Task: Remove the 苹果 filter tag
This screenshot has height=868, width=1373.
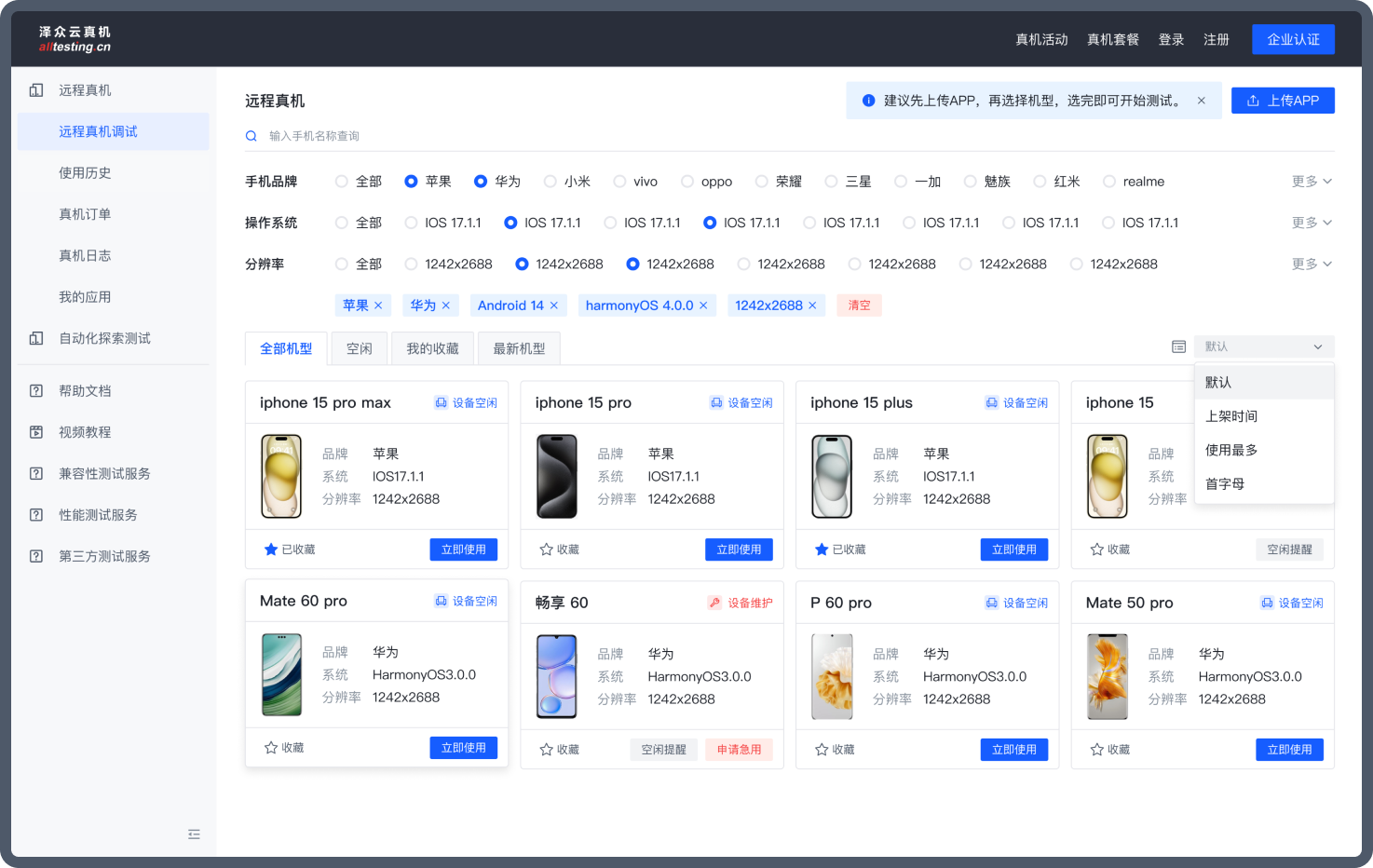Action: click(x=378, y=305)
